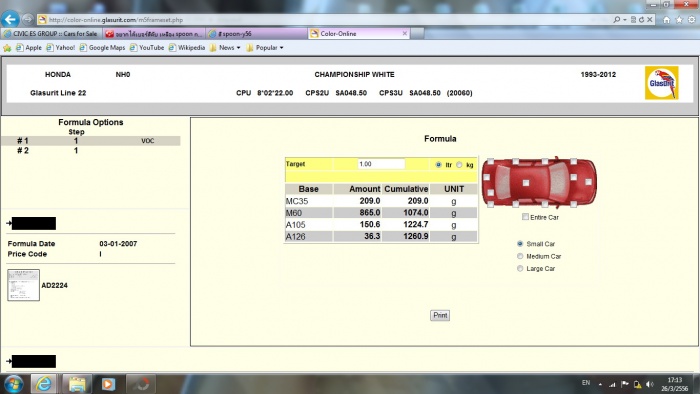This screenshot has width=700, height=394.
Task: Expand the Popular bookmarks folder
Action: click(264, 47)
